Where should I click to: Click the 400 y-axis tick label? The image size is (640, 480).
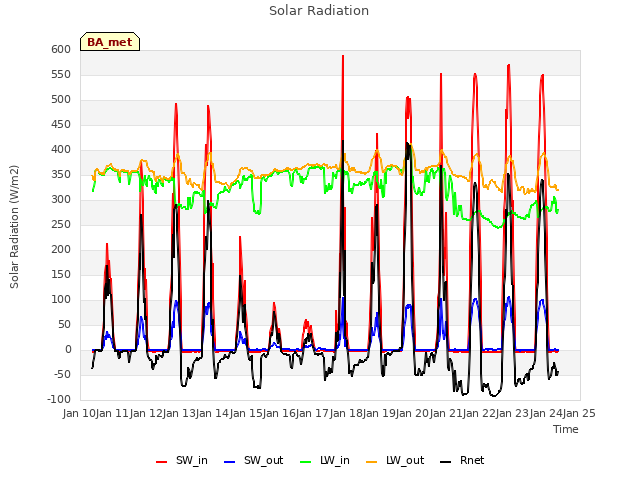coord(61,150)
